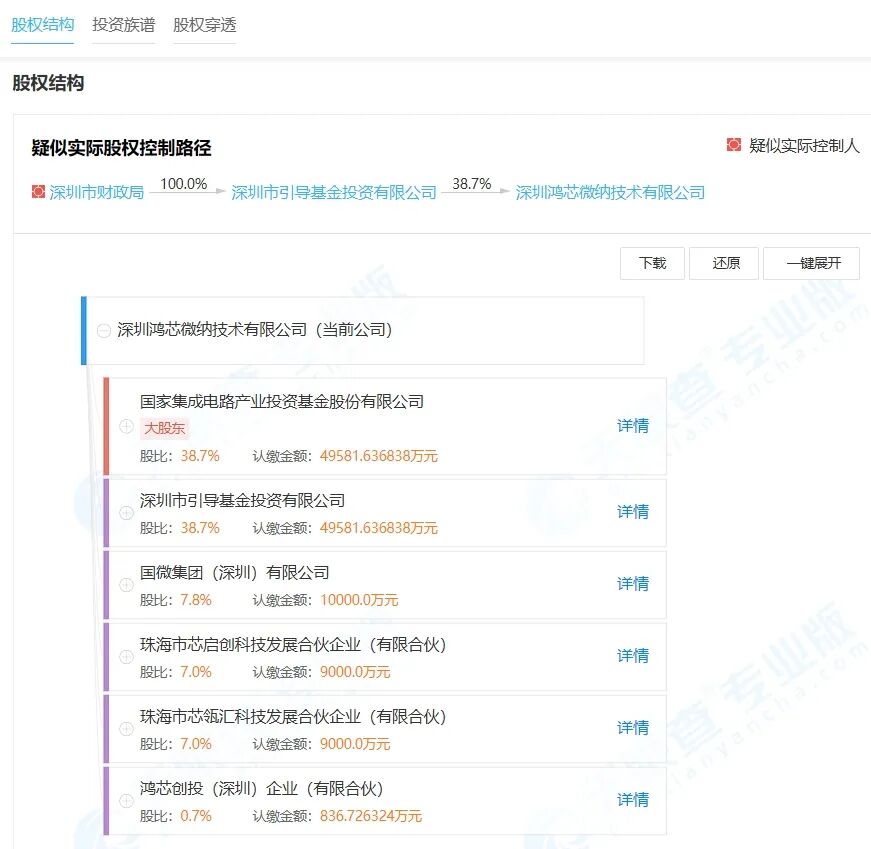Expand the 鸿芯创投（深圳）企业 node
The width and height of the screenshot is (871, 849).
coord(126,800)
